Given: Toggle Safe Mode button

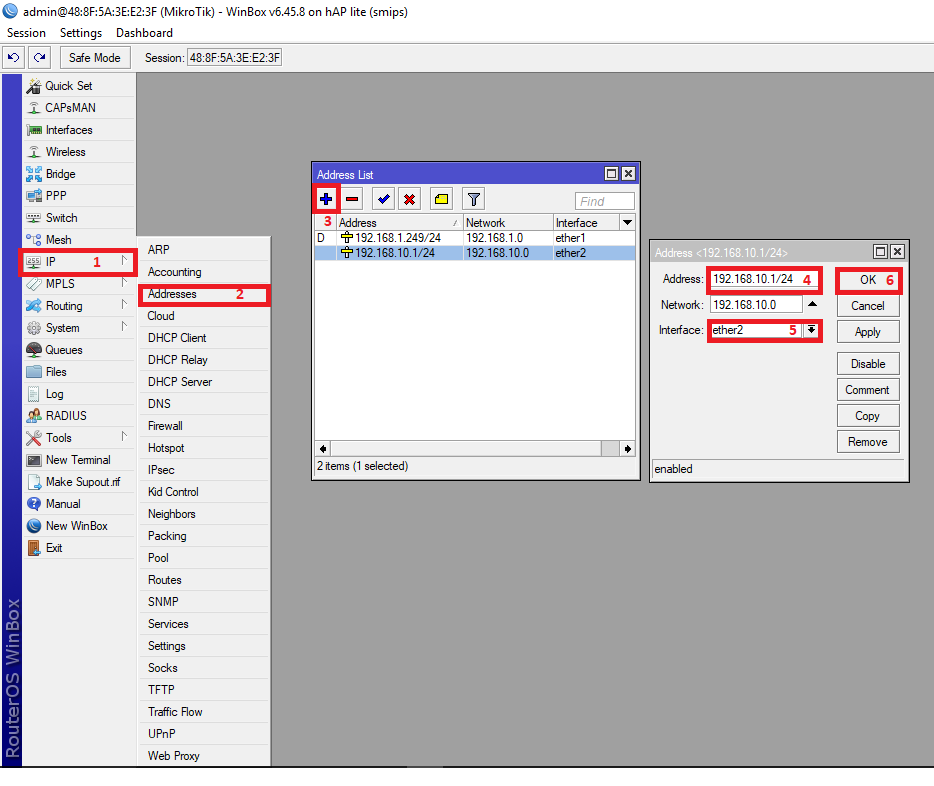Looking at the screenshot, I should (x=95, y=58).
